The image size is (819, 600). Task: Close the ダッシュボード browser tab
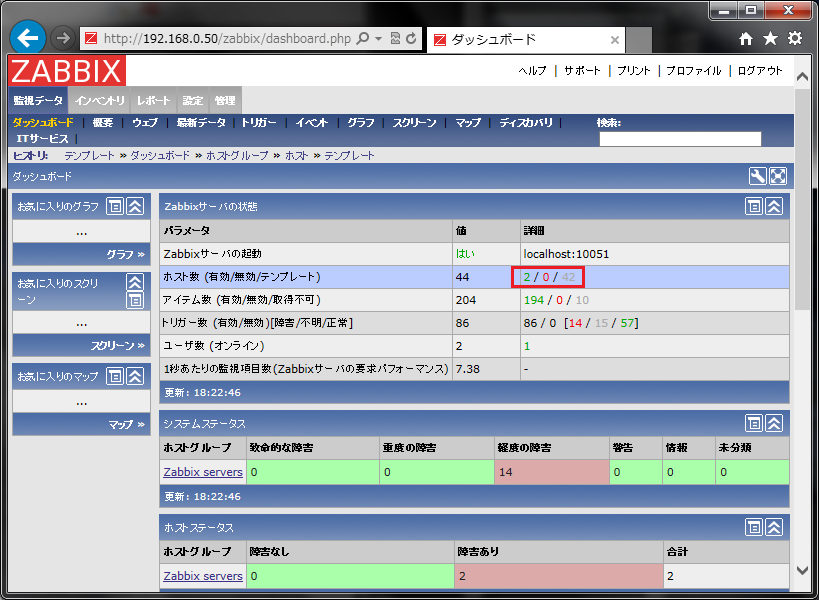pos(615,40)
